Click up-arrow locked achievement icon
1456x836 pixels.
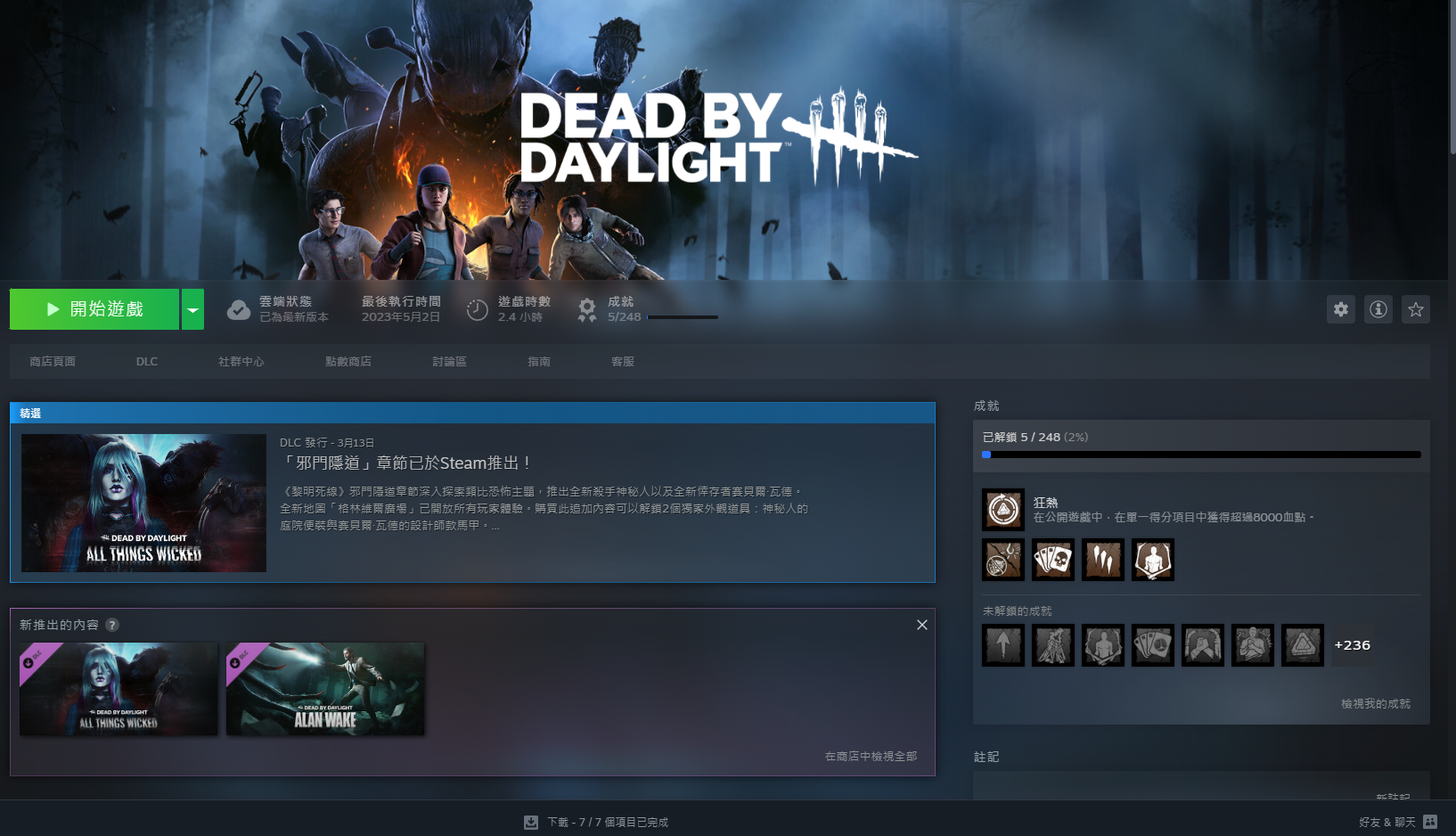click(1002, 645)
